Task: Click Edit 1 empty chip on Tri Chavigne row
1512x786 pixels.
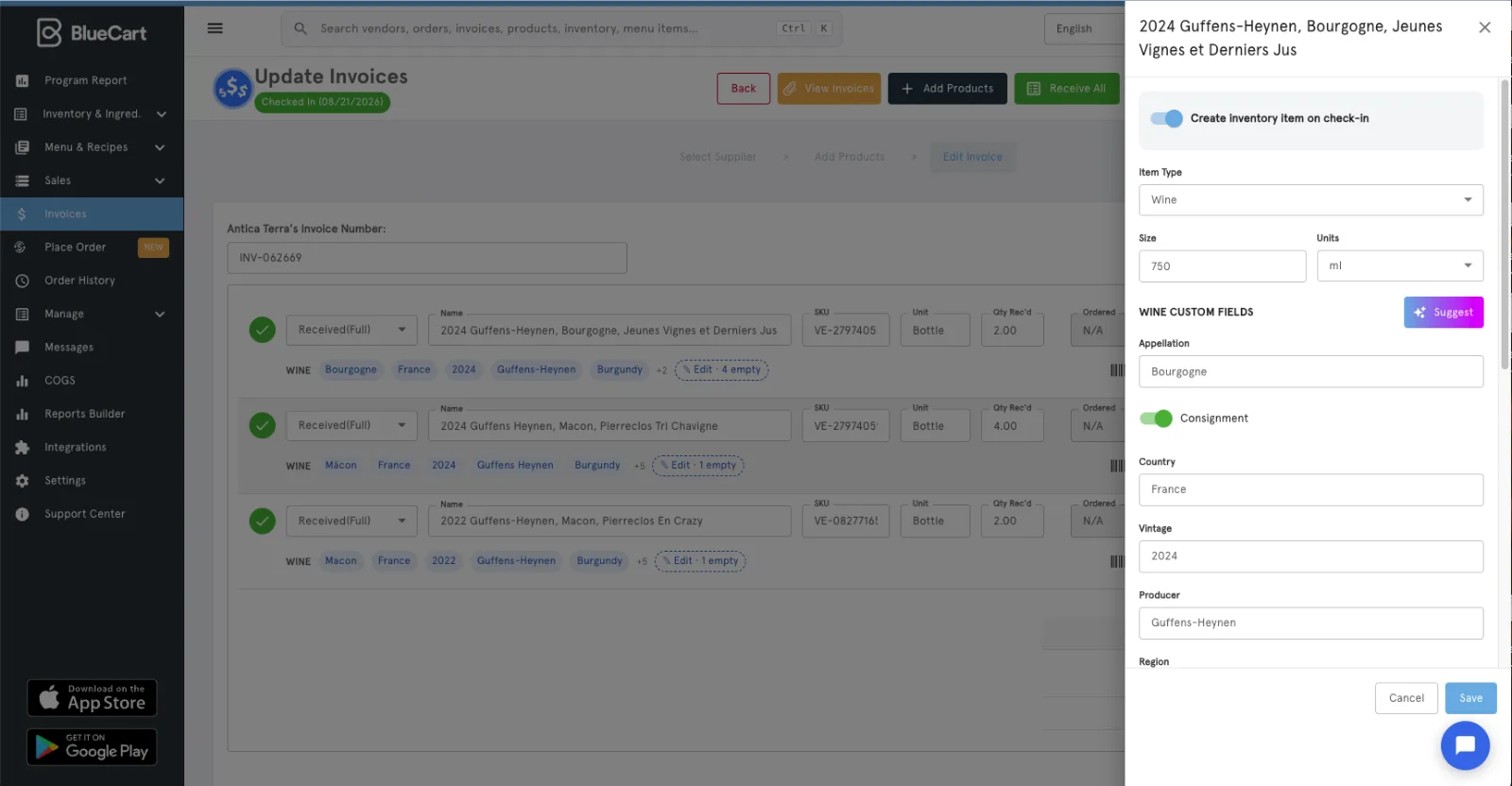Action: pos(698,466)
